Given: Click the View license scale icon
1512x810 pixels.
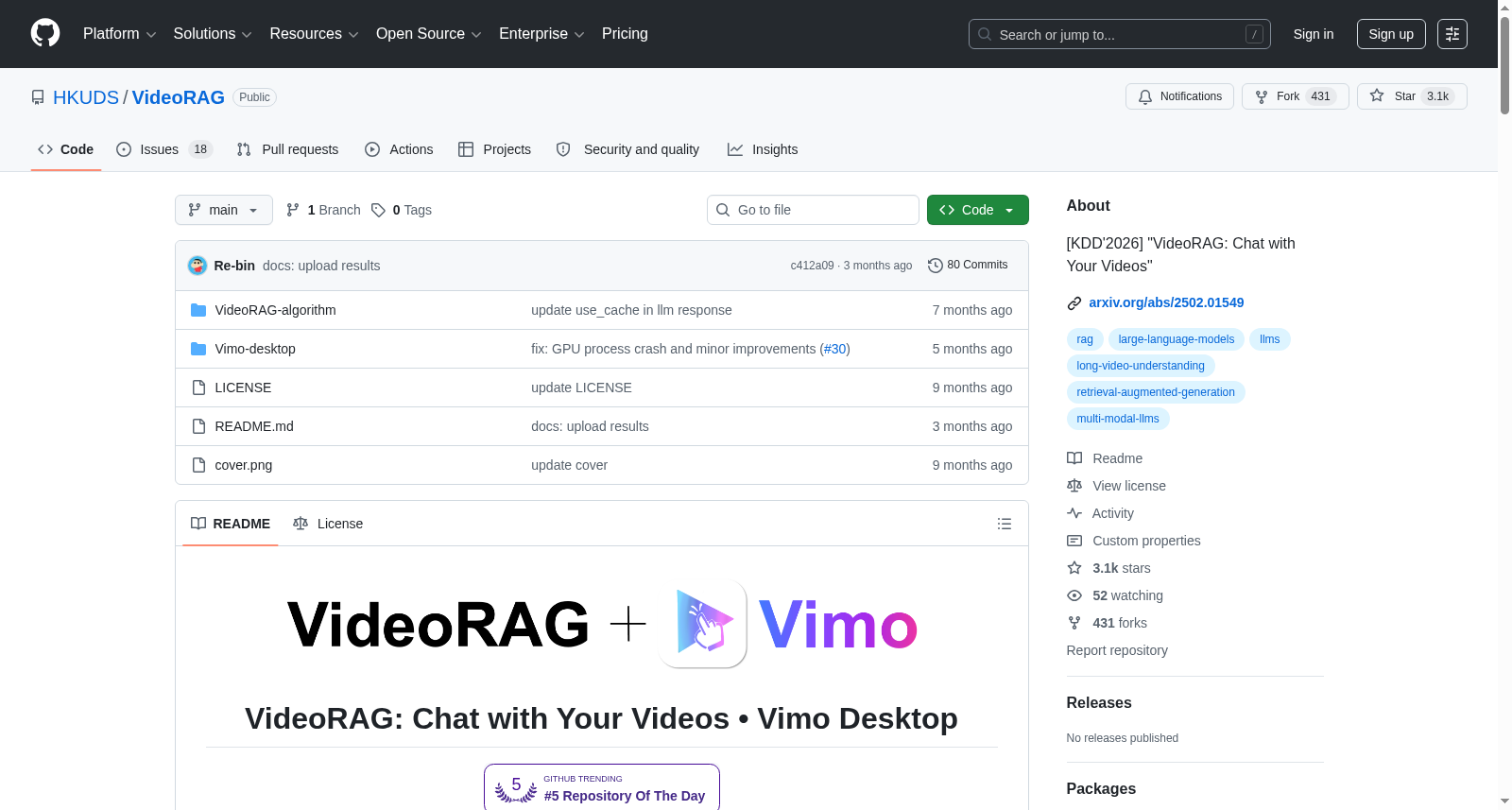Looking at the screenshot, I should 1074,486.
